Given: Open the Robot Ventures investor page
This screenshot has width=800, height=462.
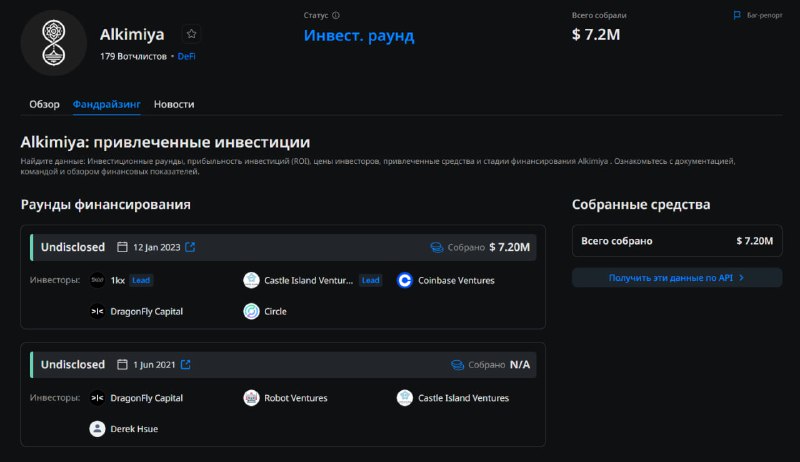Looking at the screenshot, I should (x=295, y=398).
